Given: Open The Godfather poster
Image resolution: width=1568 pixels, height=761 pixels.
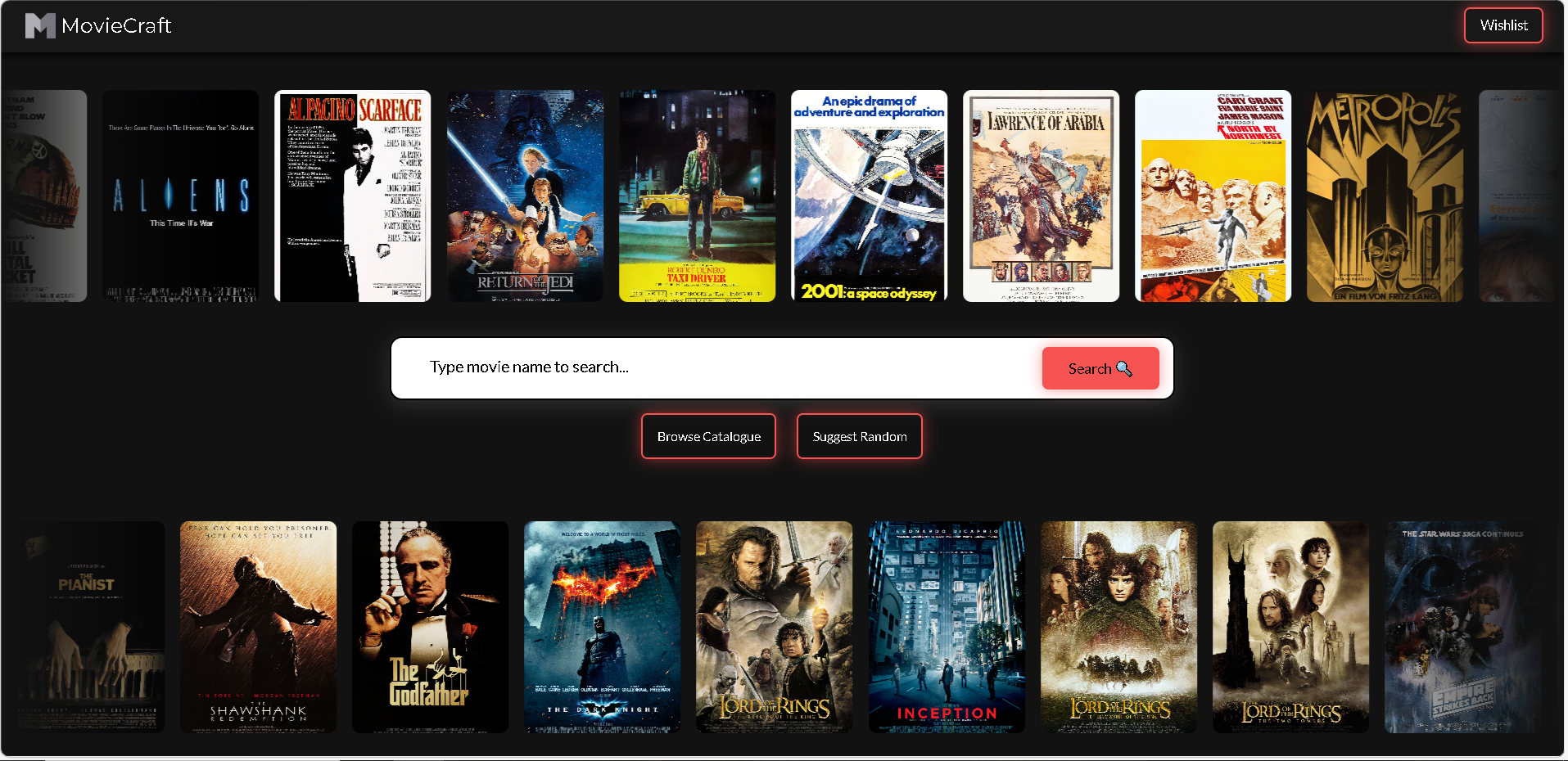Looking at the screenshot, I should point(430,627).
